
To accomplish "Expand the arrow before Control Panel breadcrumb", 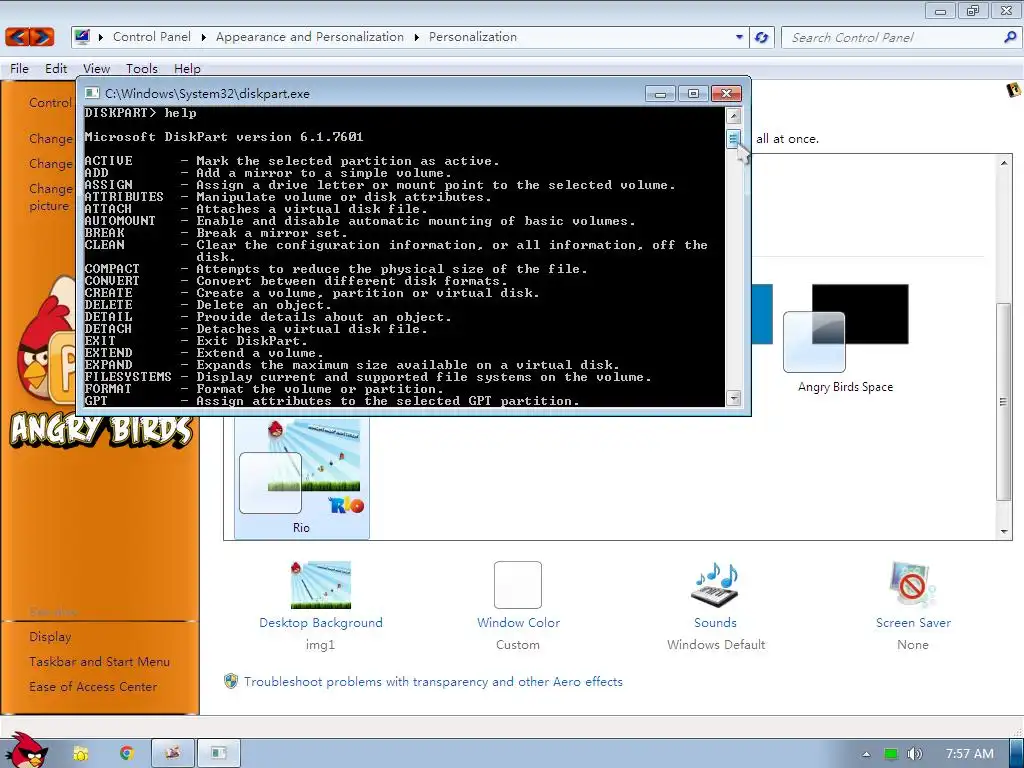I will pyautogui.click(x=101, y=37).
